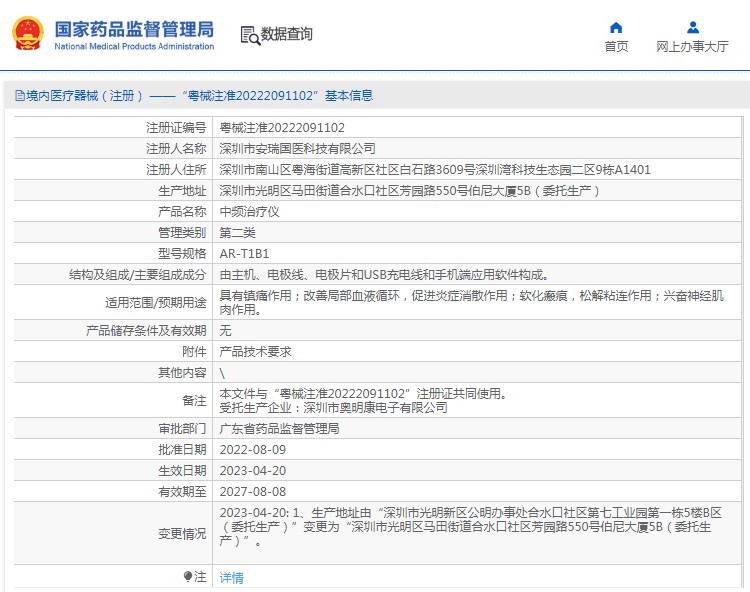Click National Medical Products Administration subtitle

134,46
